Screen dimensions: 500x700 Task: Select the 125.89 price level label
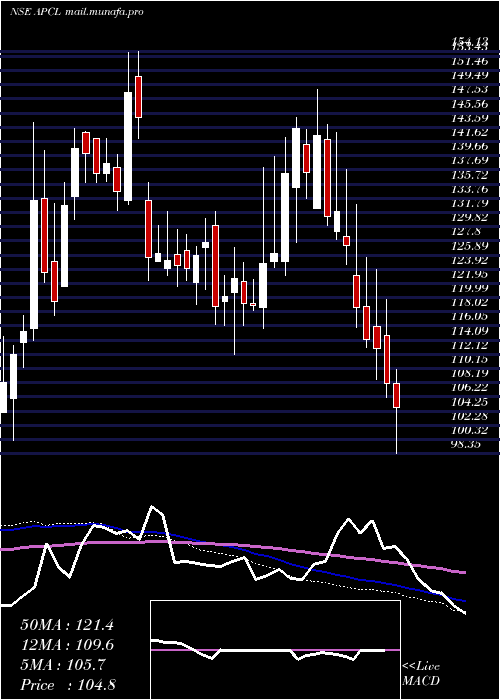470,246
